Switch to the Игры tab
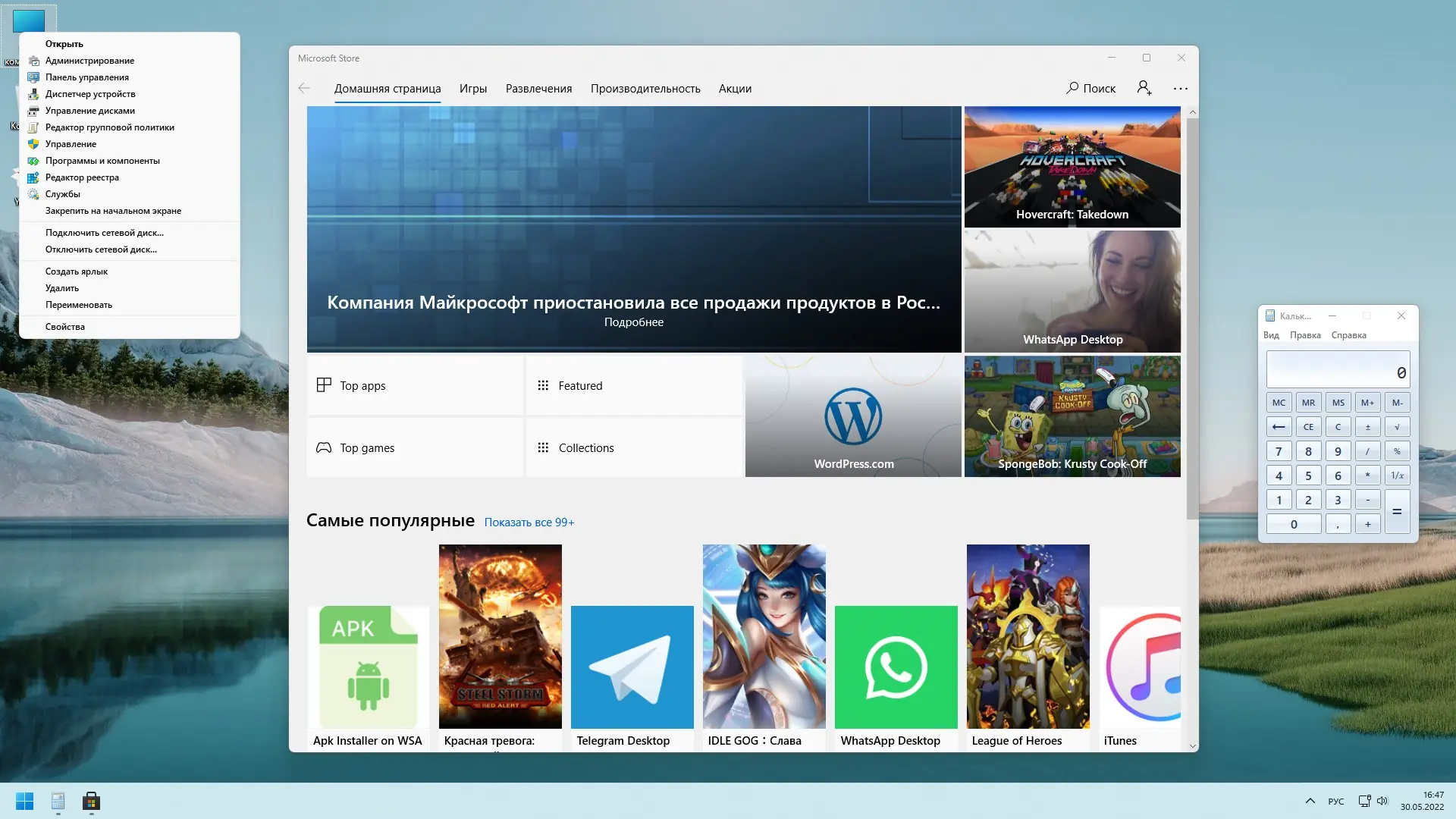This screenshot has width=1456, height=819. pos(472,89)
